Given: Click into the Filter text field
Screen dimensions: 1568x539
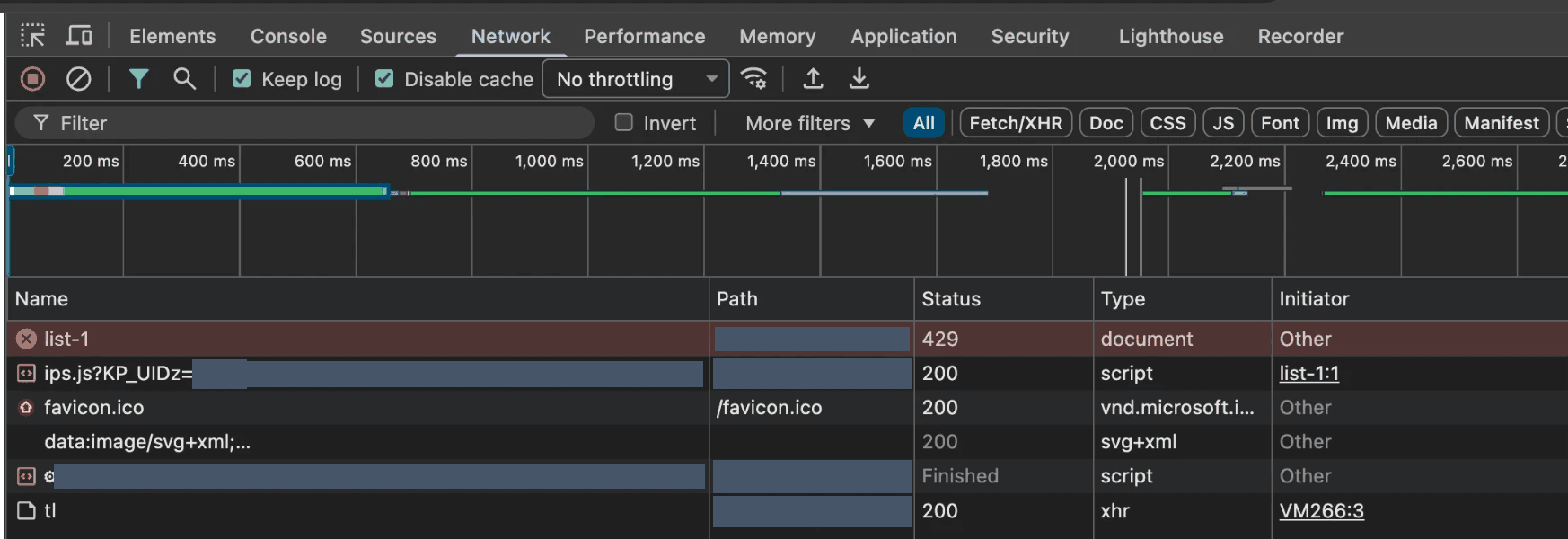Looking at the screenshot, I should tap(305, 123).
